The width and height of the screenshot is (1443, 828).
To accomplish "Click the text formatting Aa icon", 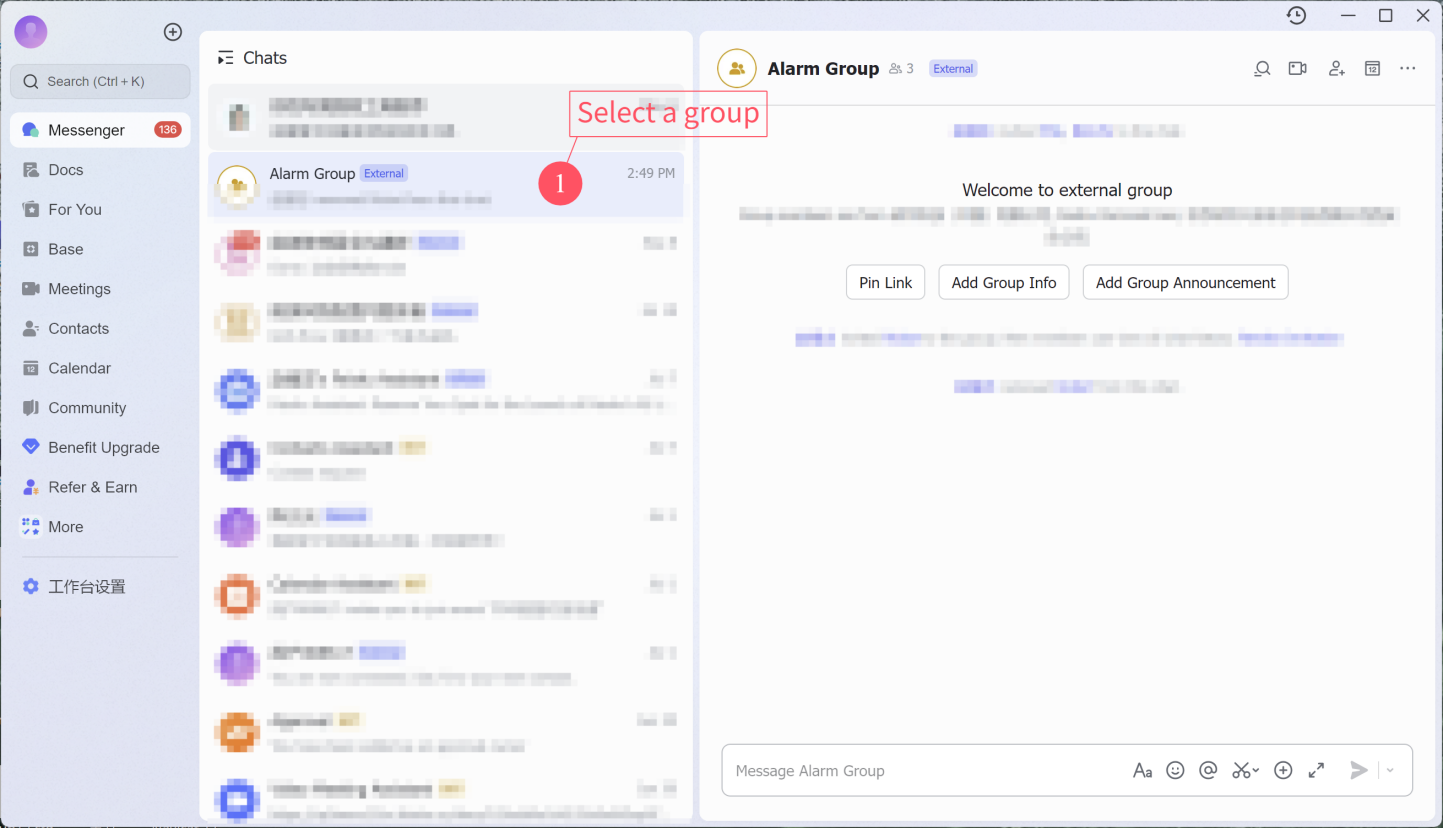I will pyautogui.click(x=1142, y=770).
